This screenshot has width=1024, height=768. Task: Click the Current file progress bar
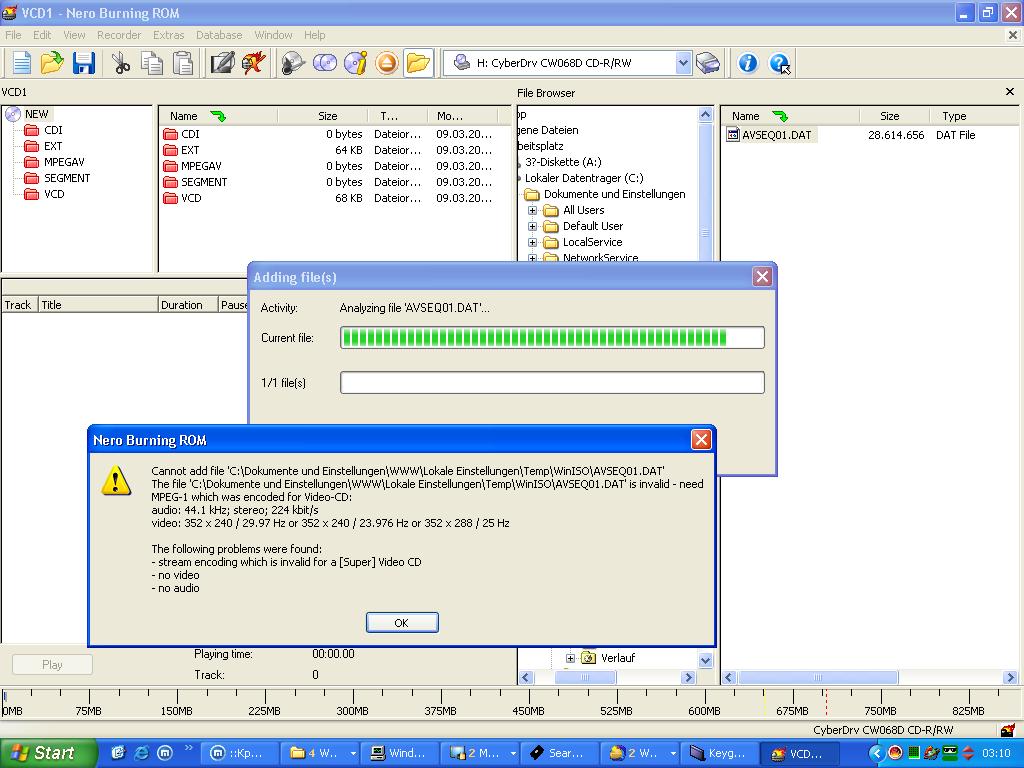(552, 338)
